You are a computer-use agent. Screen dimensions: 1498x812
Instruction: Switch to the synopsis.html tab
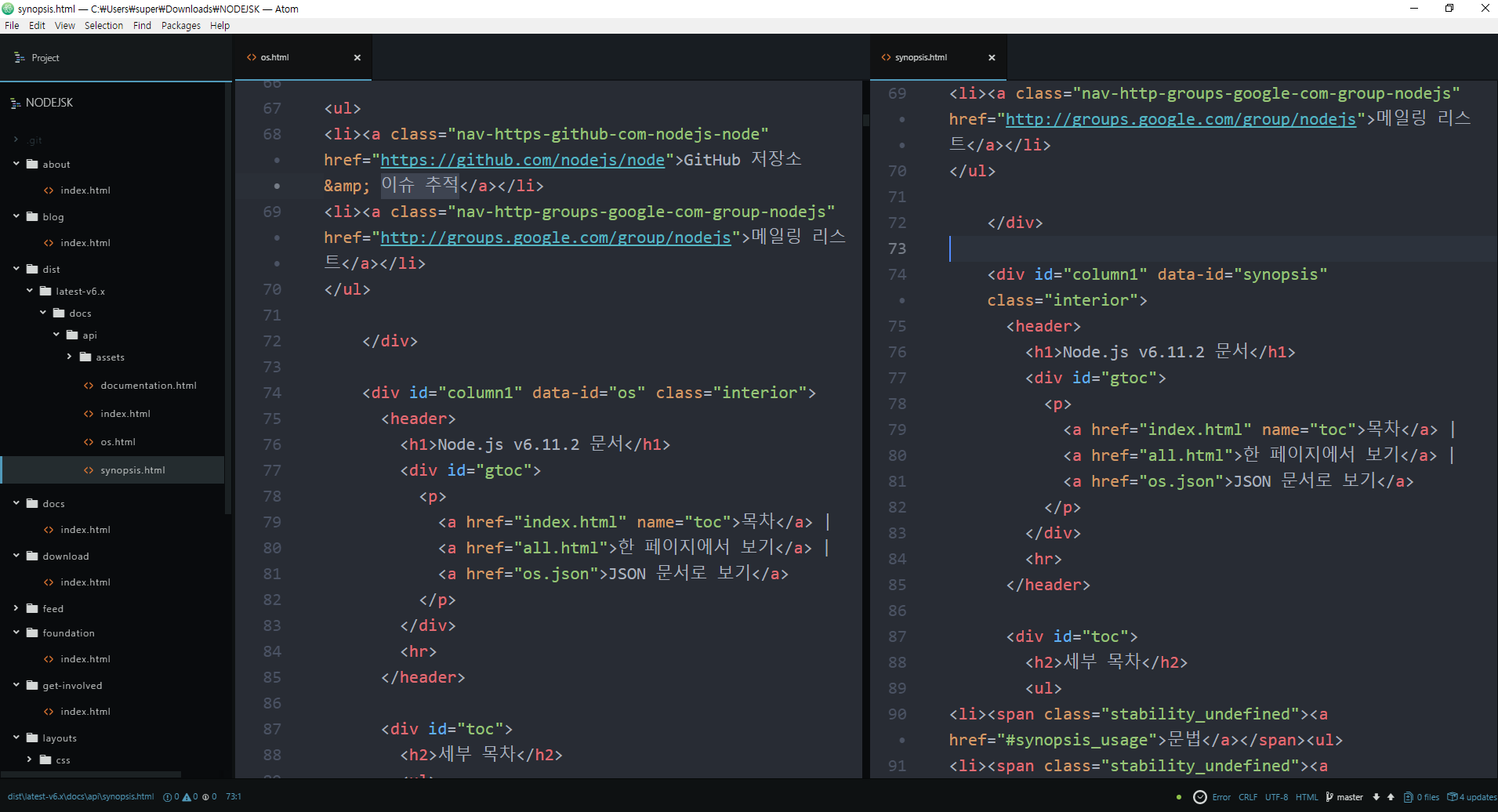[x=938, y=58]
